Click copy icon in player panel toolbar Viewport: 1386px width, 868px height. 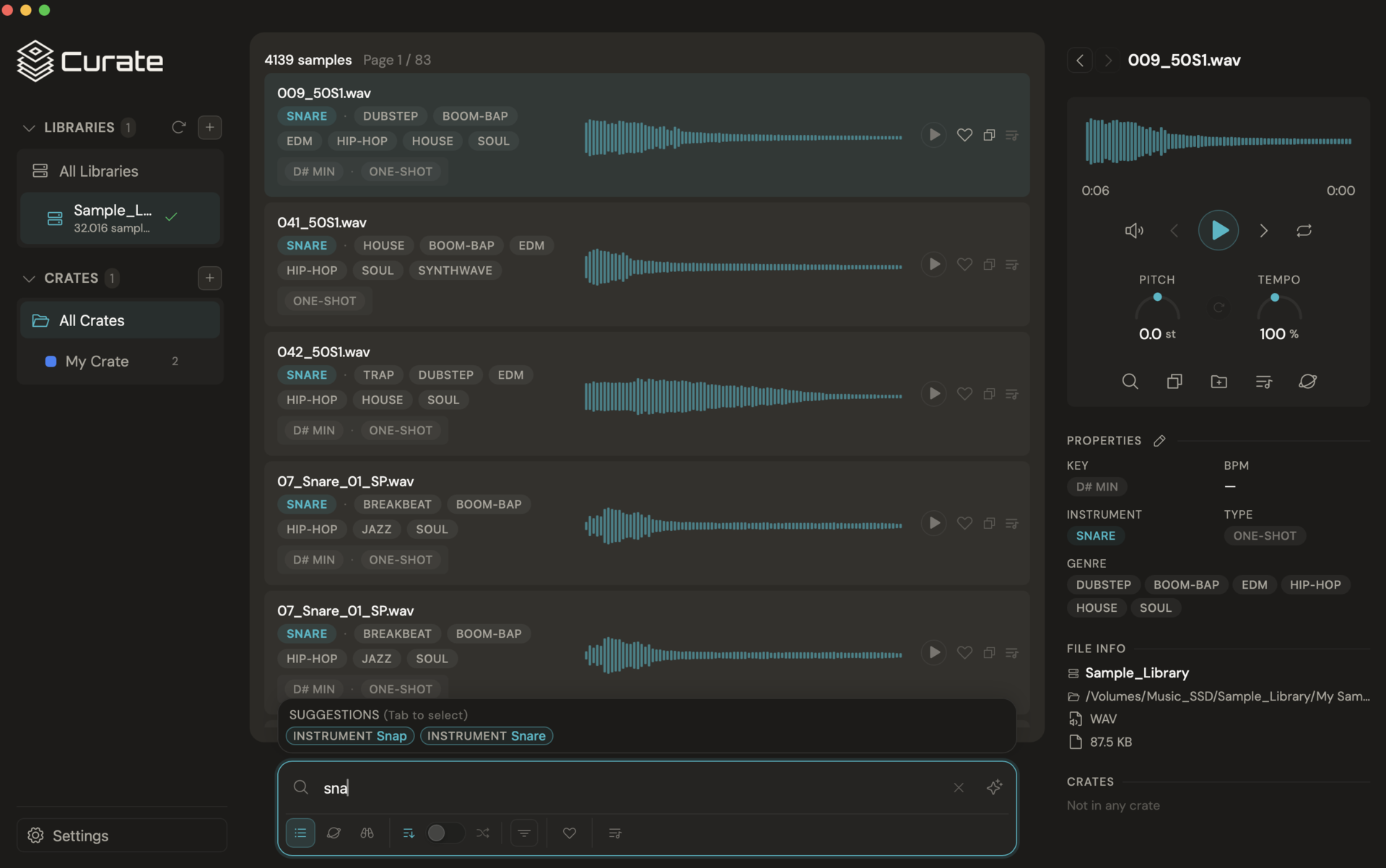1174,381
